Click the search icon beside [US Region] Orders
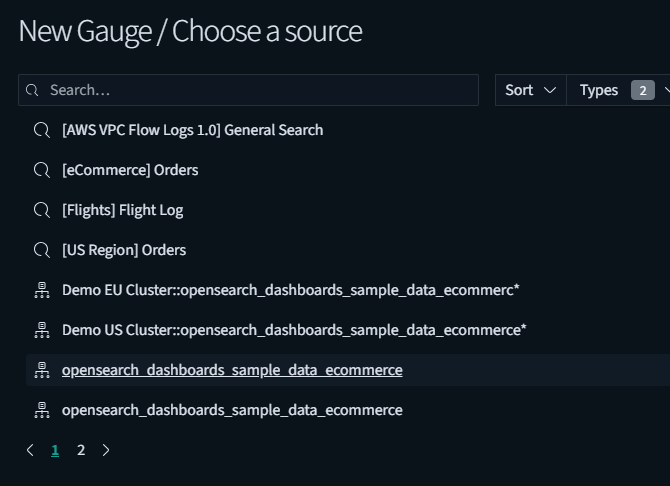Image resolution: width=670 pixels, height=486 pixels. pyautogui.click(x=42, y=250)
